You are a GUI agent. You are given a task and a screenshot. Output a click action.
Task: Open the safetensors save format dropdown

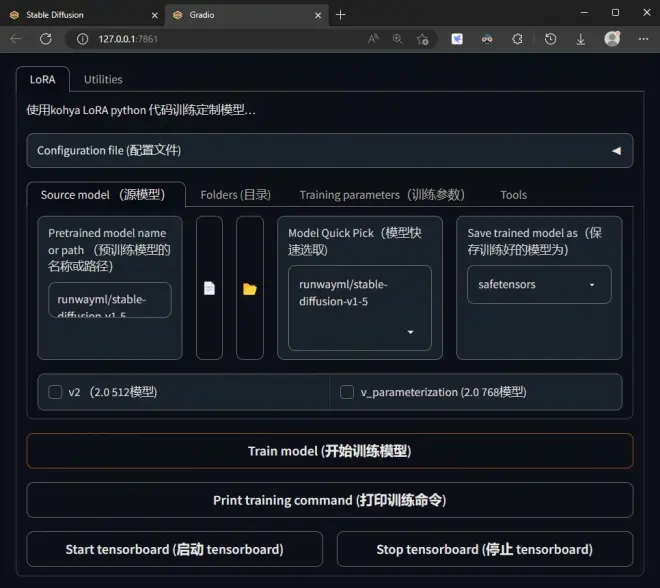(x=539, y=285)
